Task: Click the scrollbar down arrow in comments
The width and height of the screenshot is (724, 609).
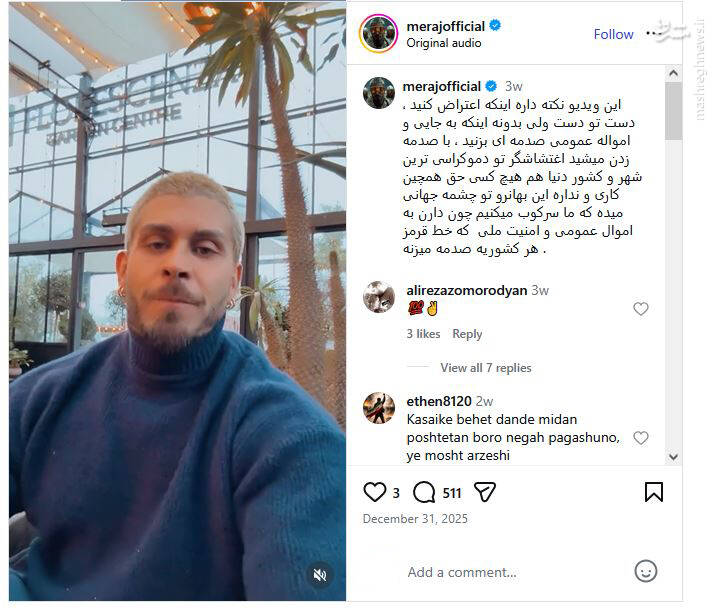Action: tap(673, 457)
